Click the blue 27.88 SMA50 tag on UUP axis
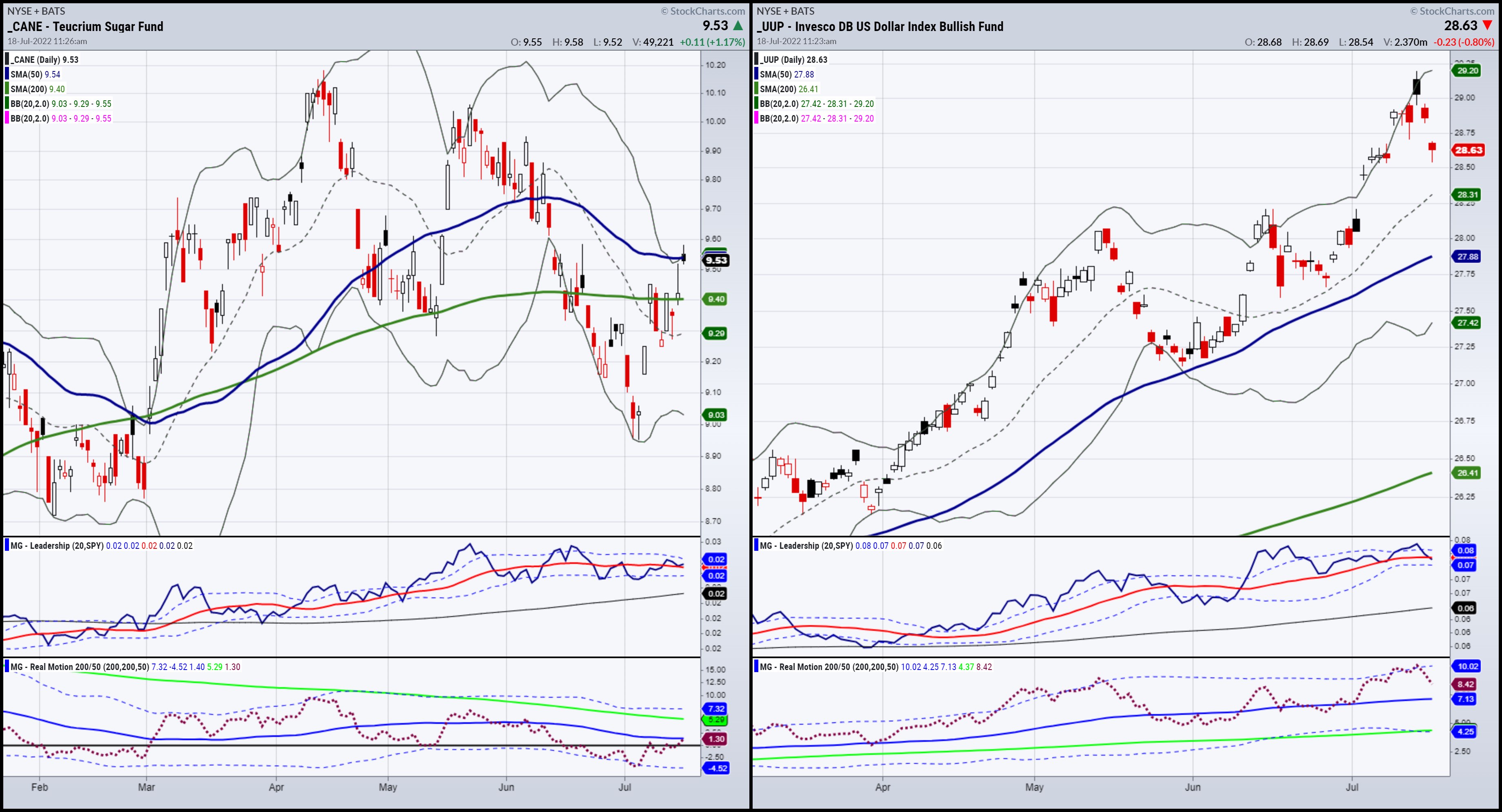 pyautogui.click(x=1467, y=257)
